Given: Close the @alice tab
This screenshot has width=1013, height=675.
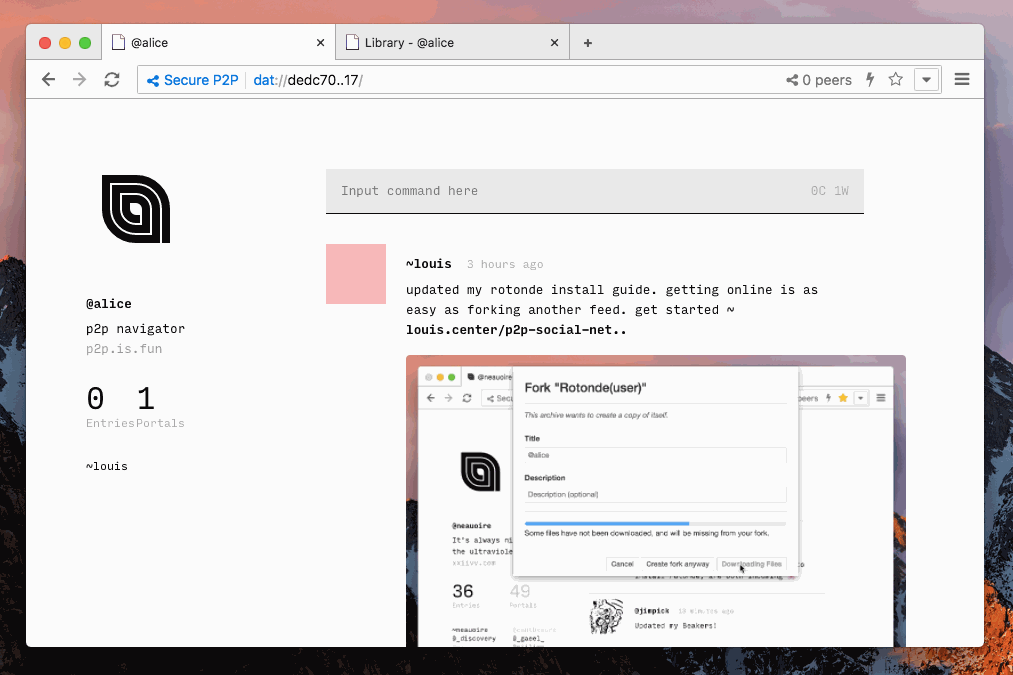Looking at the screenshot, I should pyautogui.click(x=320, y=43).
